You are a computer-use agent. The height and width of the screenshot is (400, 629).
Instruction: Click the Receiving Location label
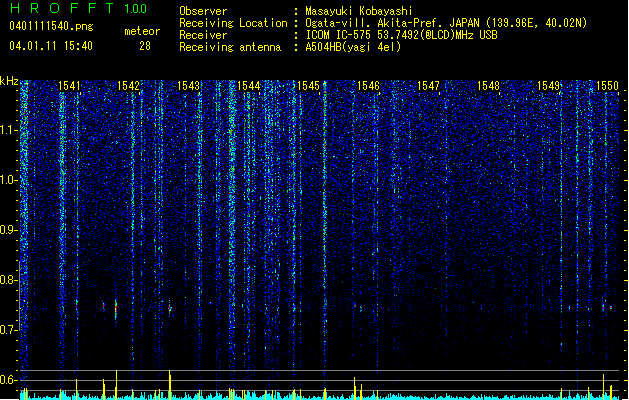click(233, 23)
